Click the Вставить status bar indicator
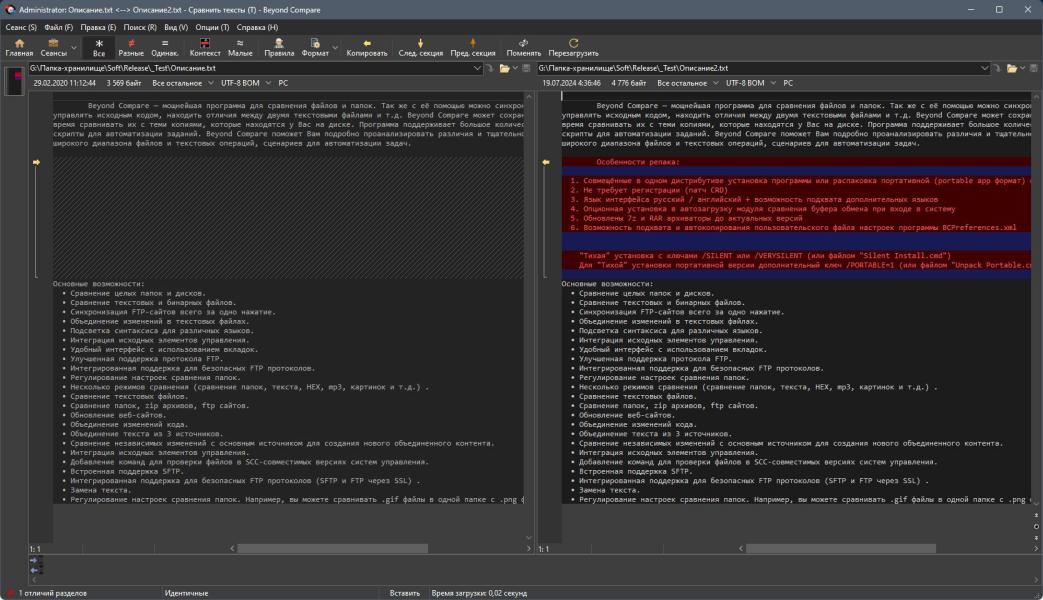 [404, 593]
